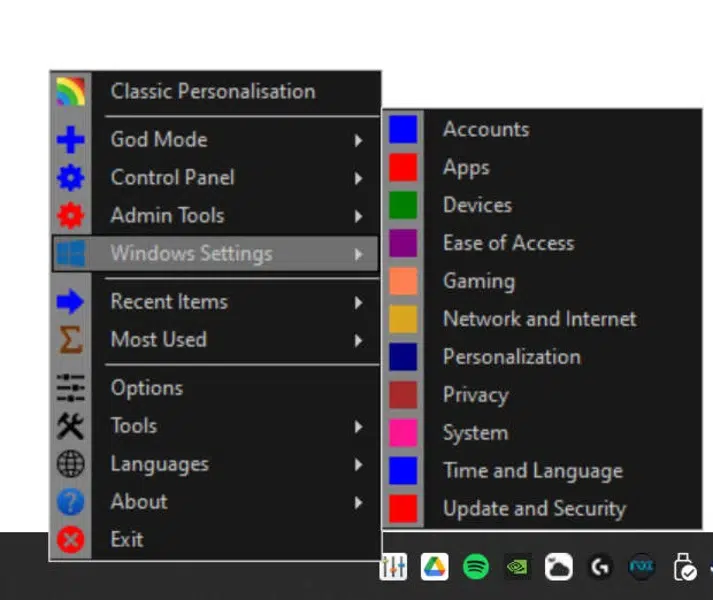The image size is (713, 600).
Task: Expand the God Mode submenu arrow
Action: 358,140
